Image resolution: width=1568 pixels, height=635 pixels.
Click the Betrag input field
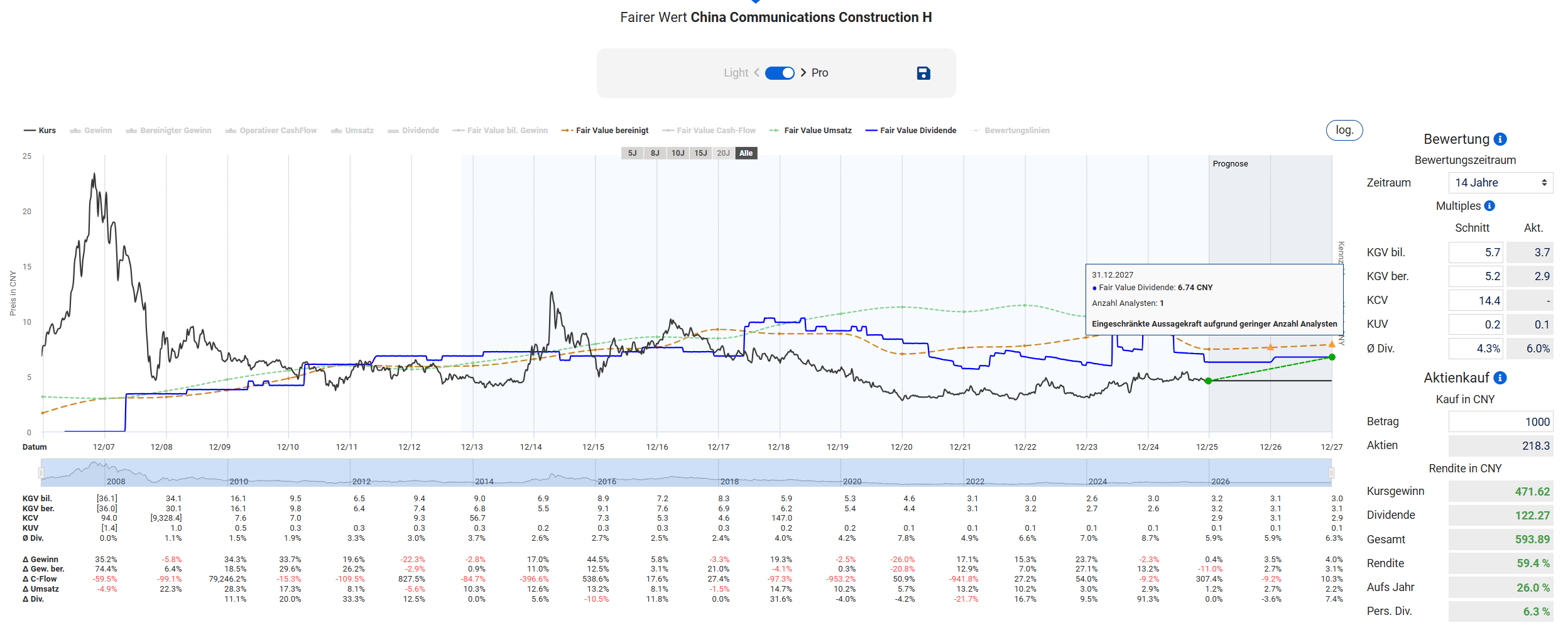coord(1500,422)
